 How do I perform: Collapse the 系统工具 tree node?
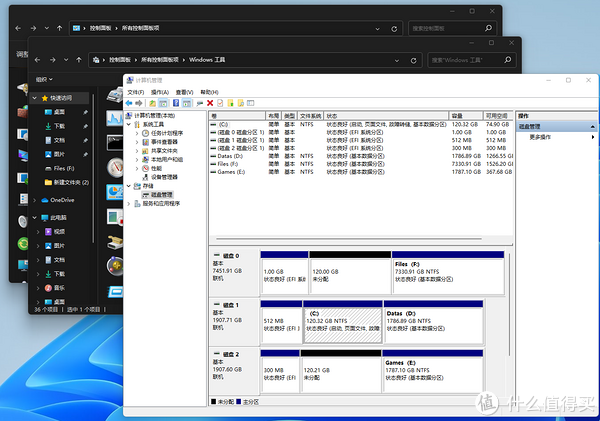129,124
